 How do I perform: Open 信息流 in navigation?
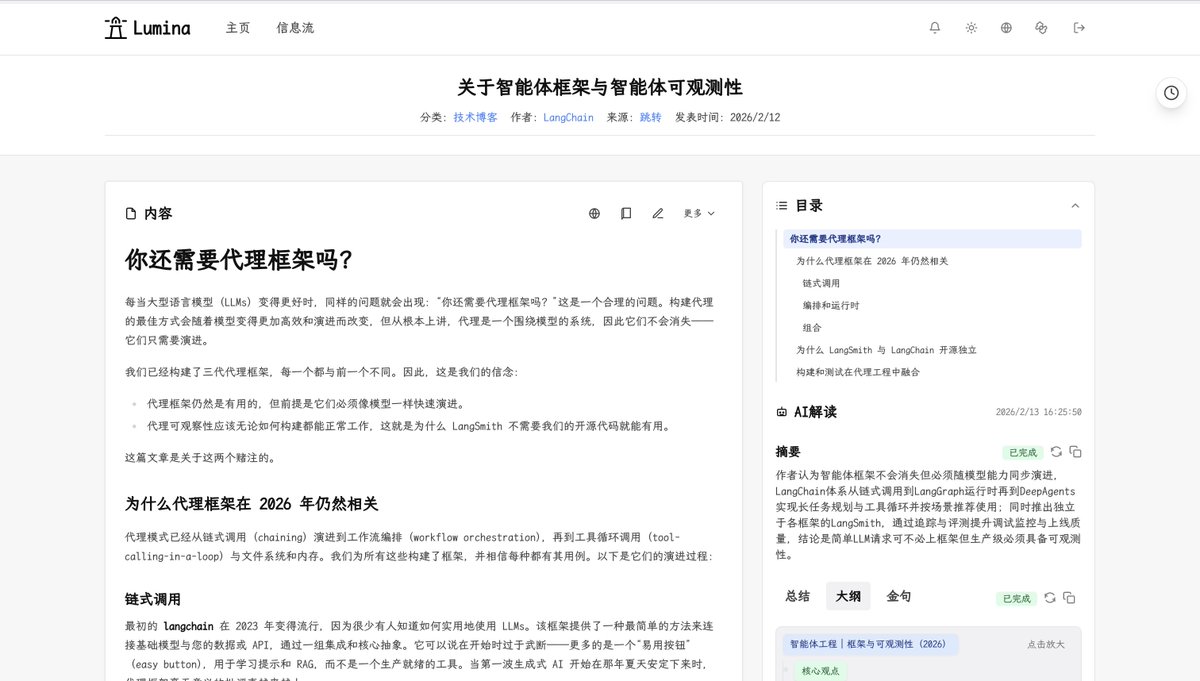295,28
